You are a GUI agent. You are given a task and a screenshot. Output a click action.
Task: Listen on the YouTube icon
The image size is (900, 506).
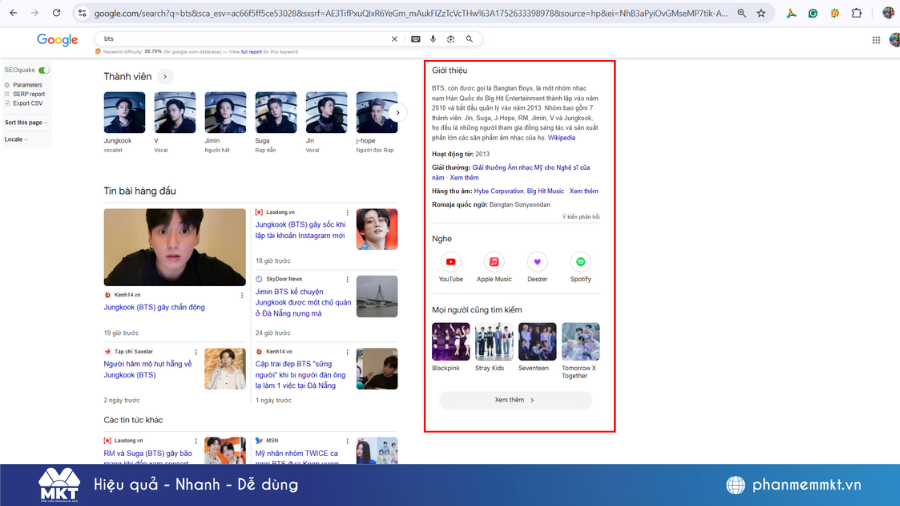pos(451,262)
